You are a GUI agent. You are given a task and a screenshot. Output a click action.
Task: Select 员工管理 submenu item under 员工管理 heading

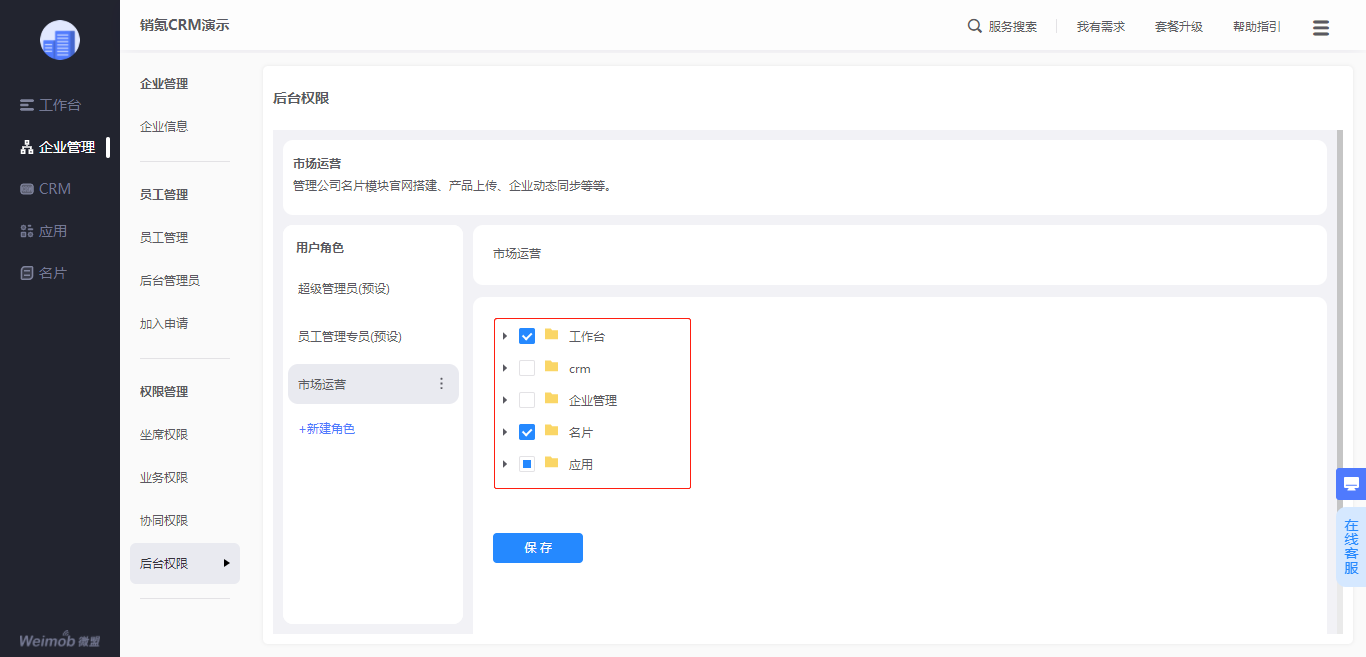(164, 238)
